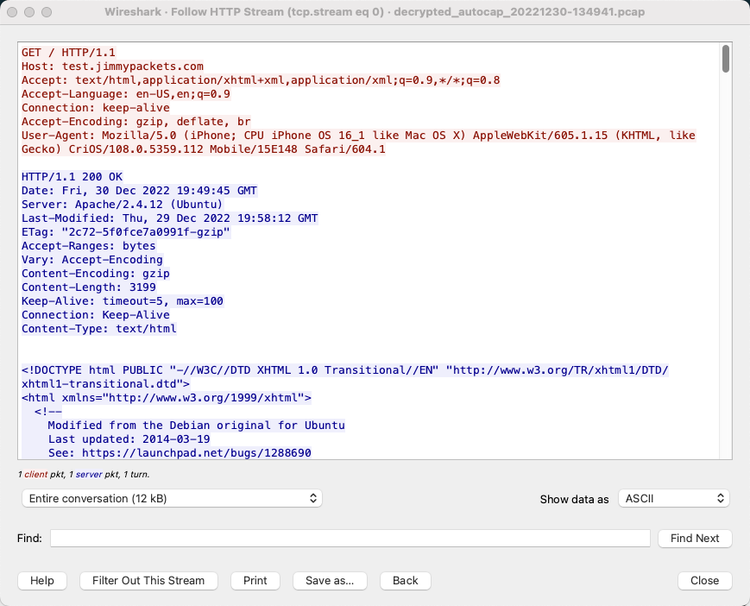The height and width of the screenshot is (606, 750).
Task: Click the 'User-Agent: Mozilla/5.0' line
Action: point(358,142)
